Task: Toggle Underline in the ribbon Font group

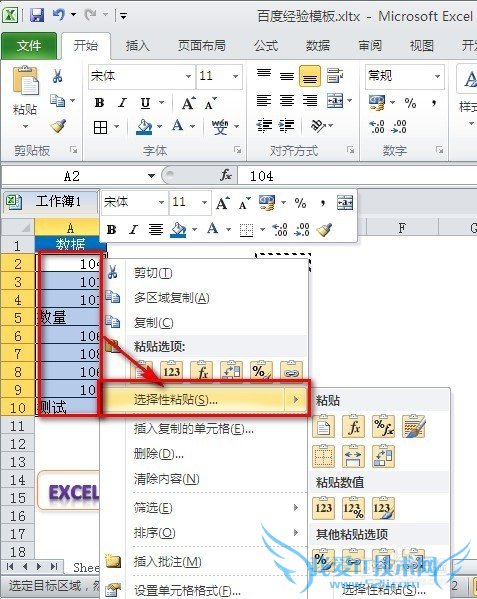Action: (145, 103)
